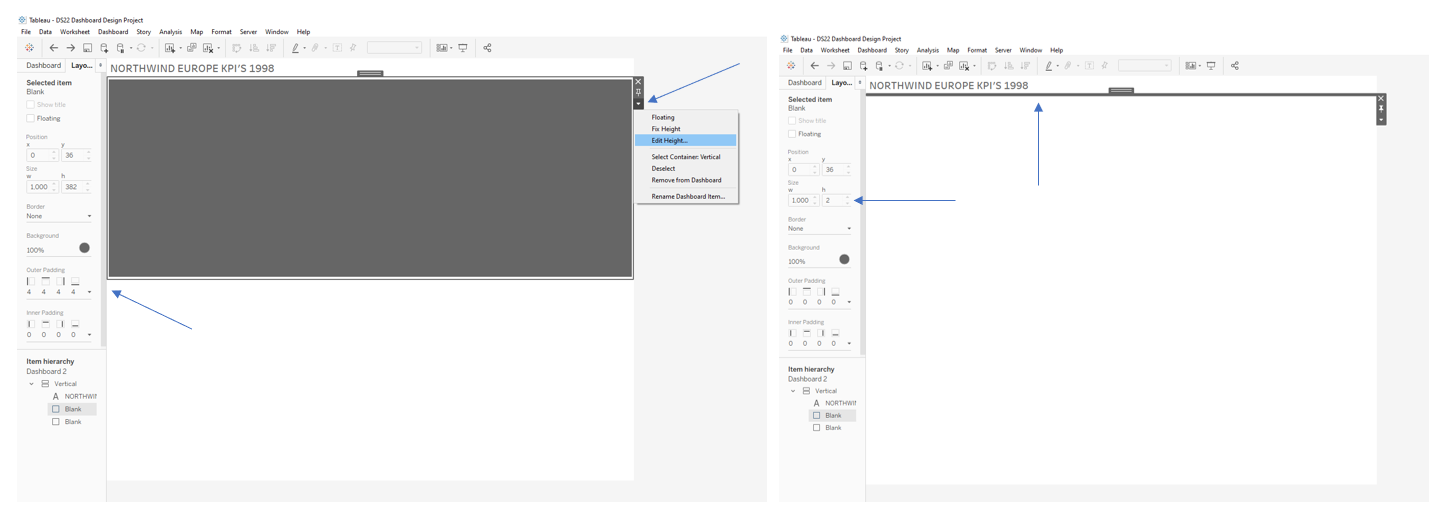Click Add Data Source icon in left toolbar
The height and width of the screenshot is (505, 1429).
point(104,48)
